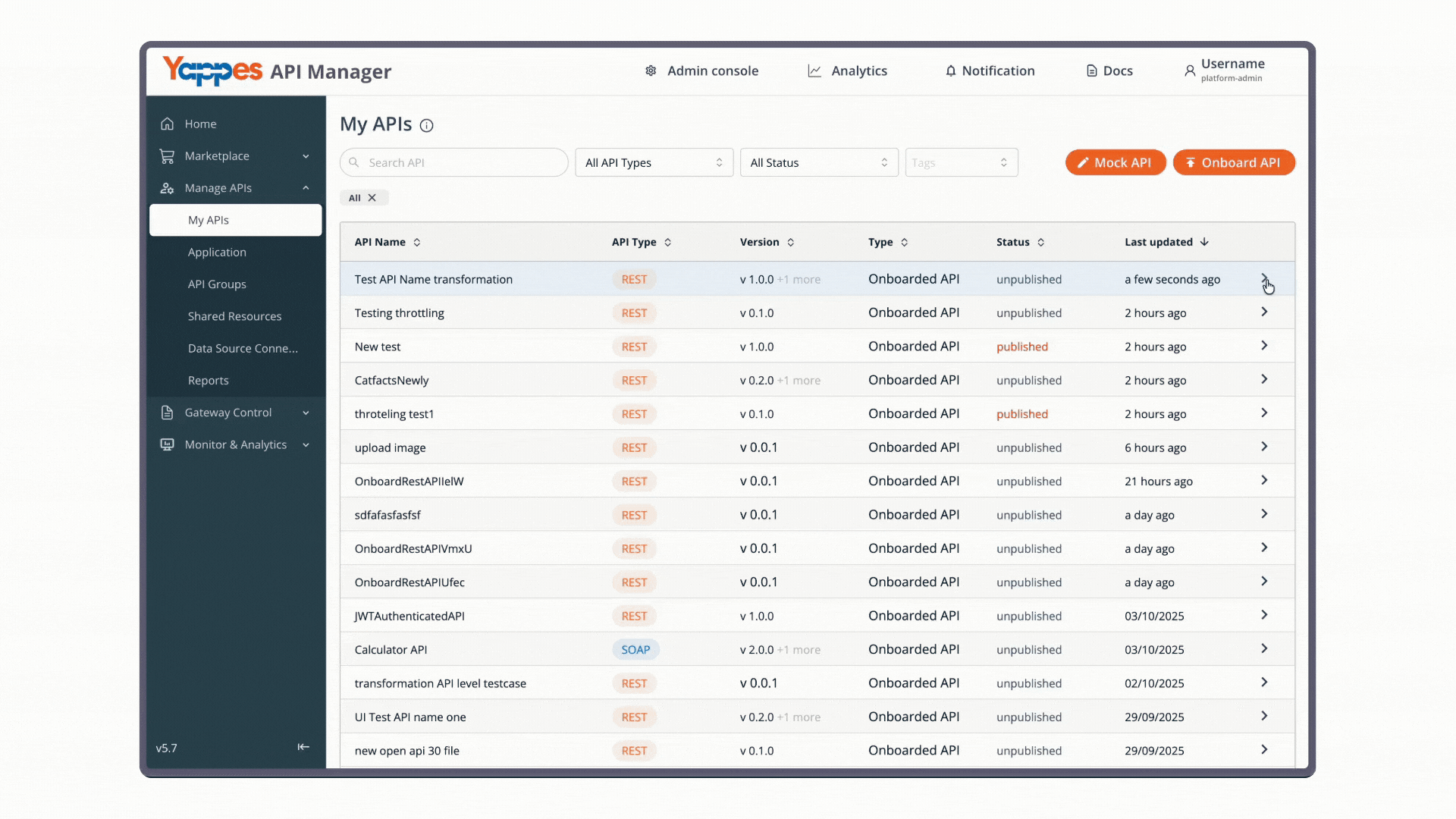
Task: Open the Username profile icon
Action: (x=1190, y=71)
